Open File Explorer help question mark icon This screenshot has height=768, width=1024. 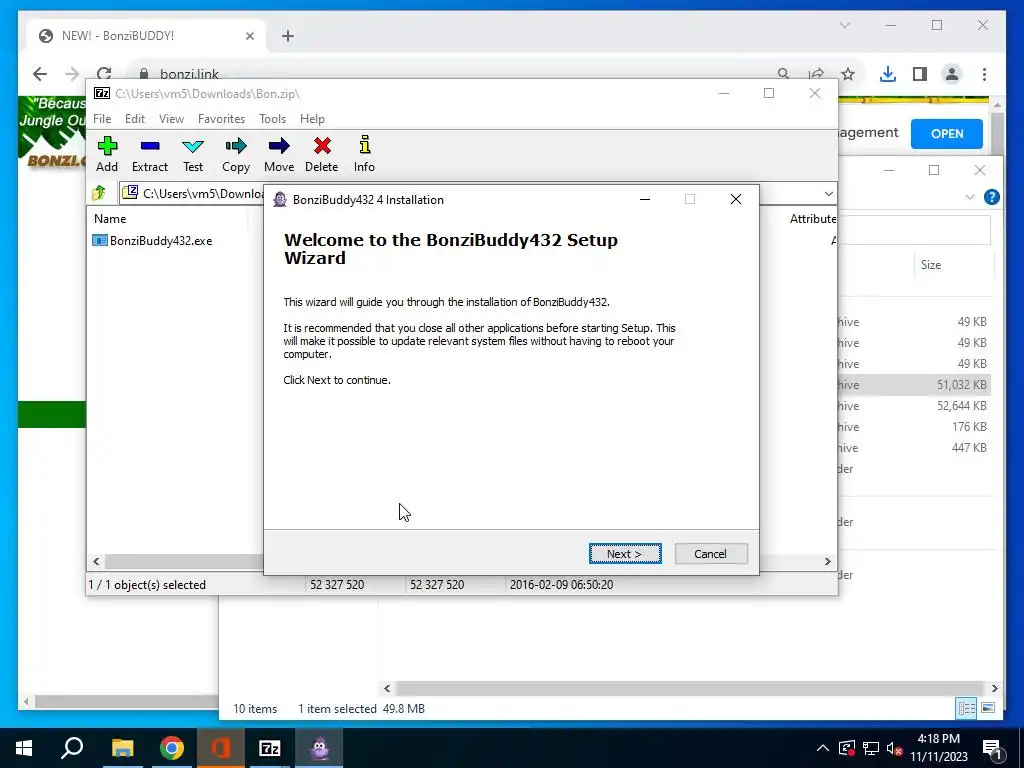(x=991, y=197)
